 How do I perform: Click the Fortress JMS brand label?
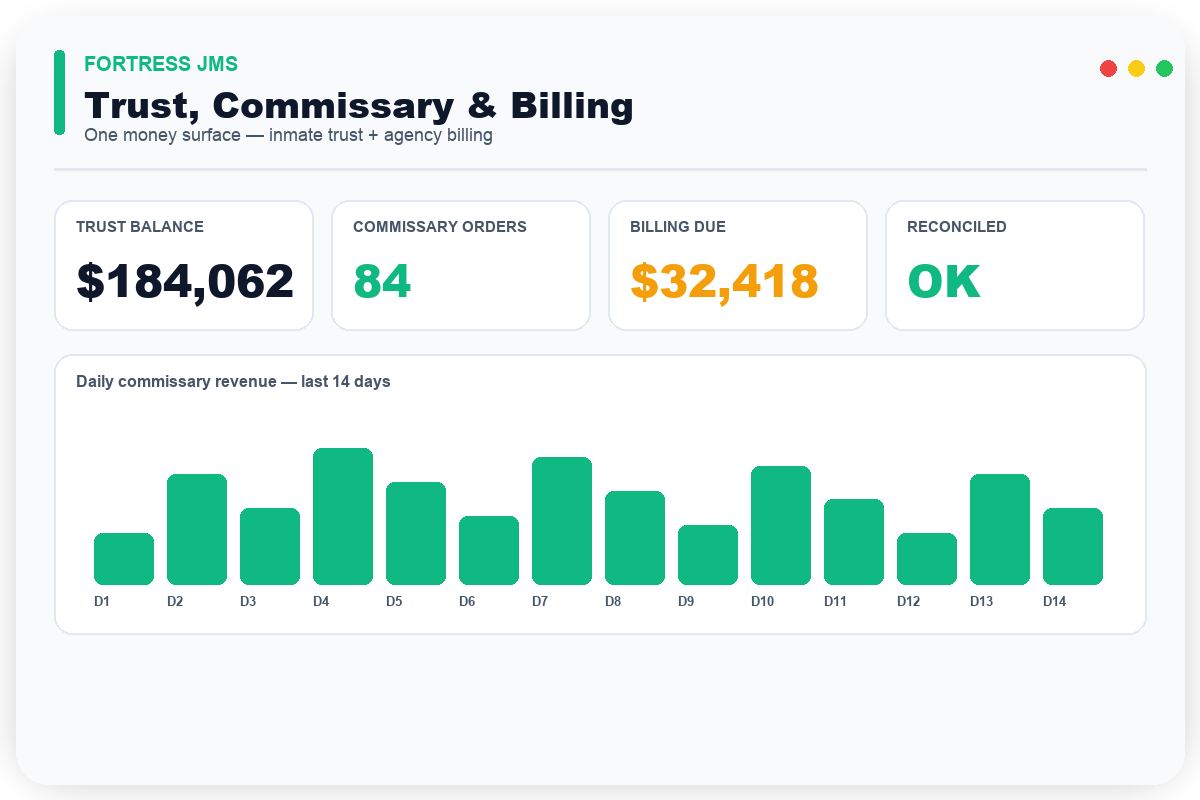(x=161, y=64)
